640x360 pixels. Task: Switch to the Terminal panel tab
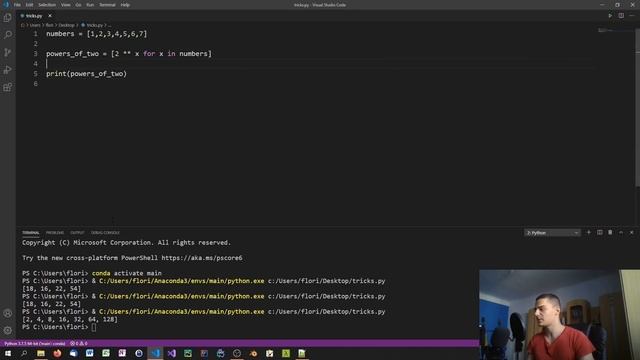click(x=31, y=233)
